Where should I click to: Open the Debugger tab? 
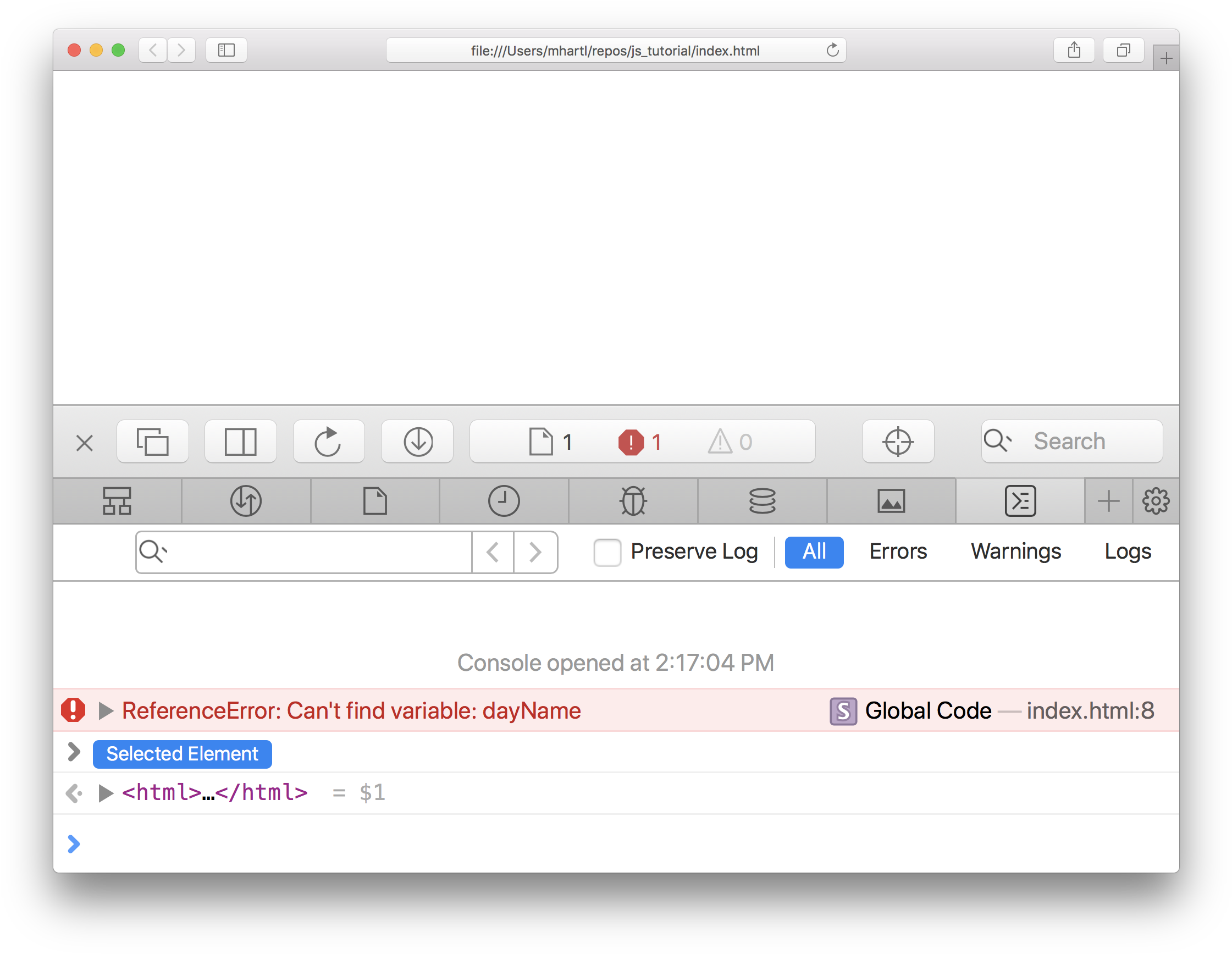[633, 501]
